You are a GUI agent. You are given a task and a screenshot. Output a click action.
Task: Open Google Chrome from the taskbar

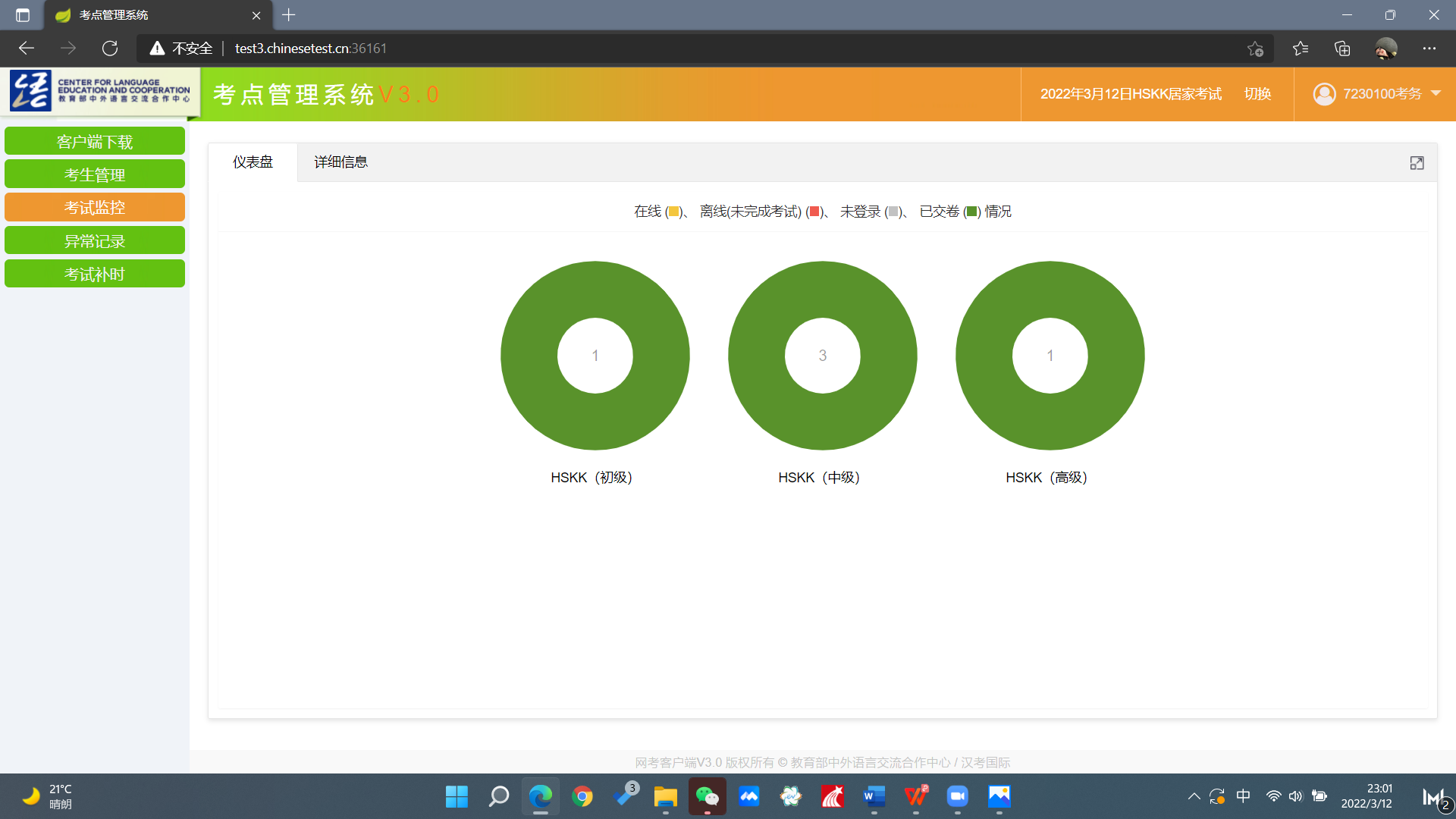pyautogui.click(x=582, y=796)
